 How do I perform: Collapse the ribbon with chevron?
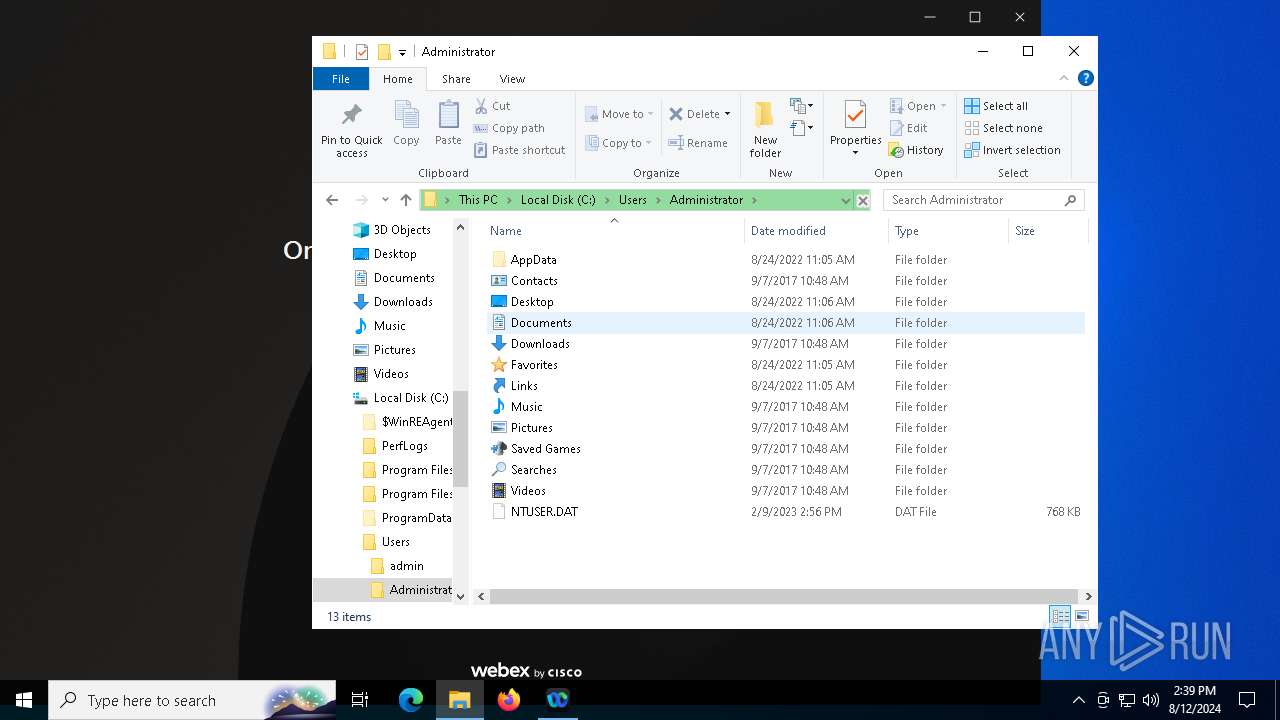click(1064, 78)
